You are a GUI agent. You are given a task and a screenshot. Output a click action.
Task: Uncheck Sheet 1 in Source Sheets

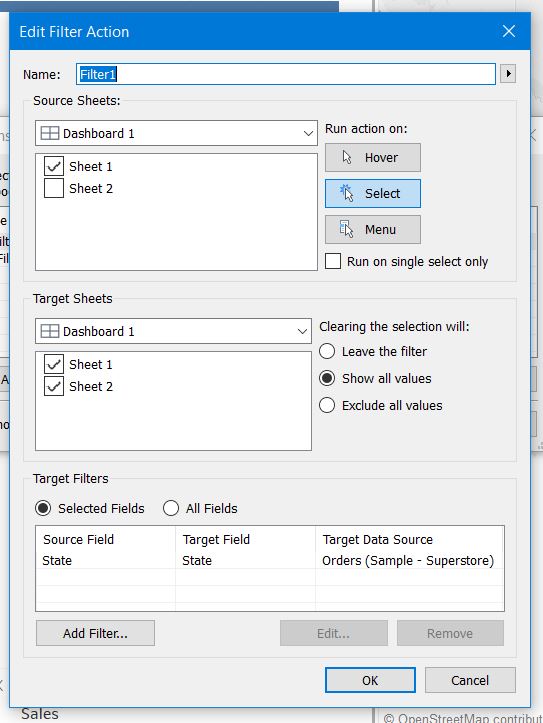coord(54,166)
